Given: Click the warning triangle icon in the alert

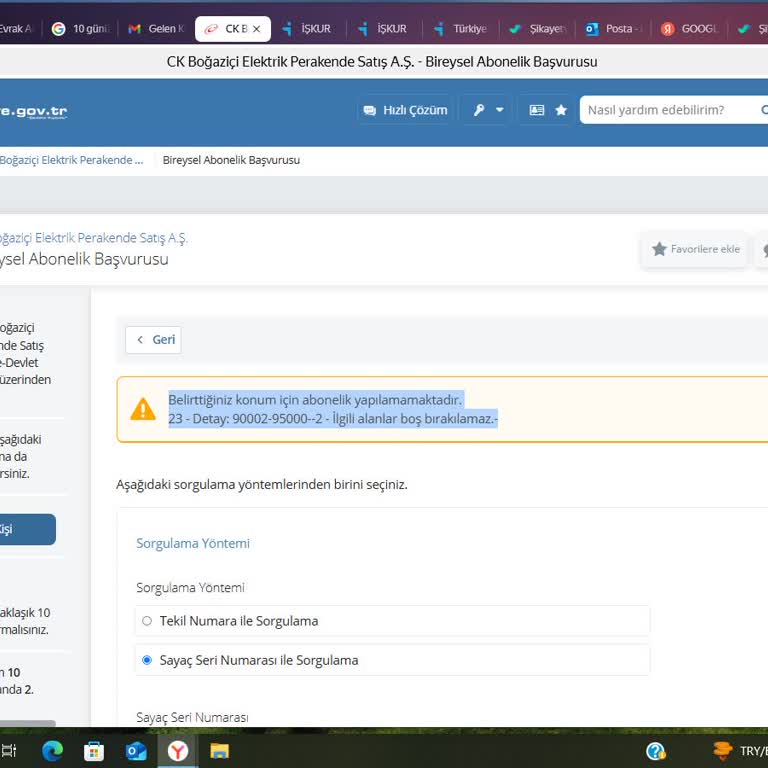Looking at the screenshot, I should tap(143, 409).
